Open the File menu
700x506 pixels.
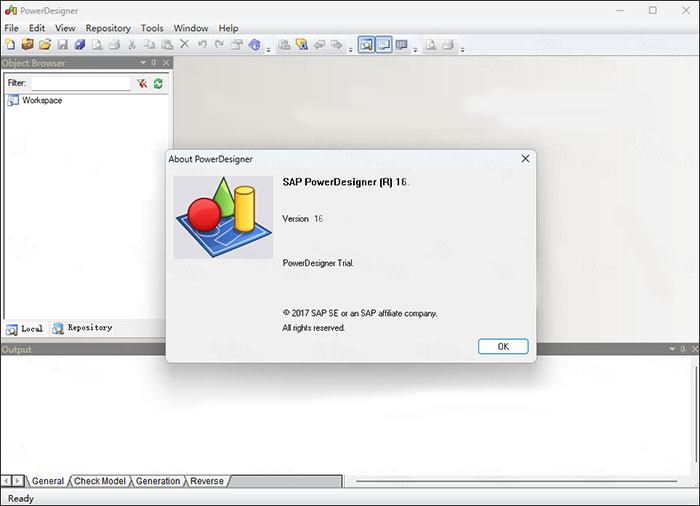coord(11,28)
